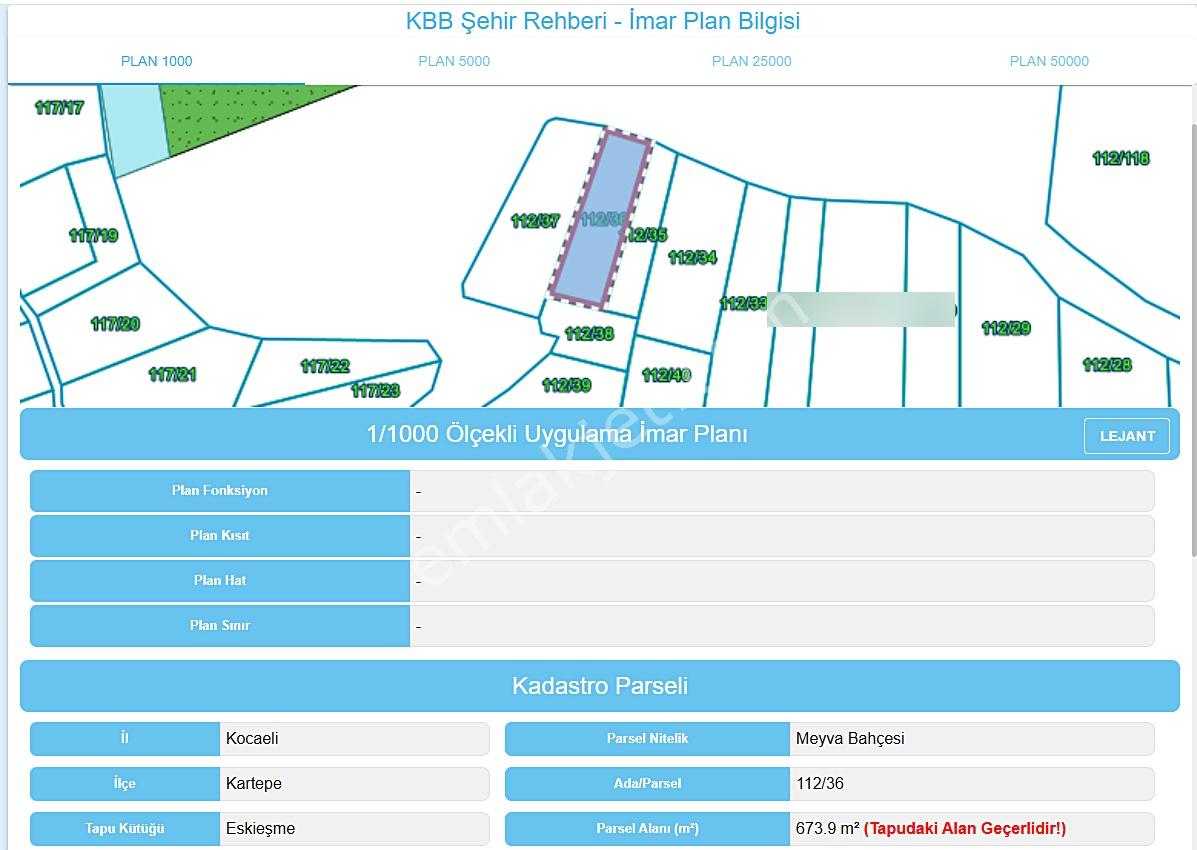Click parcel label 112/29 on the map
The width and height of the screenshot is (1197, 850).
(x=1006, y=328)
